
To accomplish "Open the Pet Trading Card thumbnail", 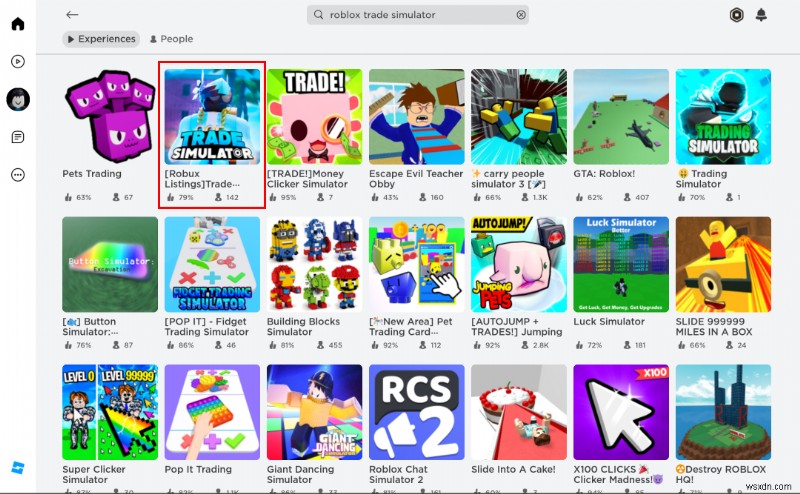I will pos(417,264).
